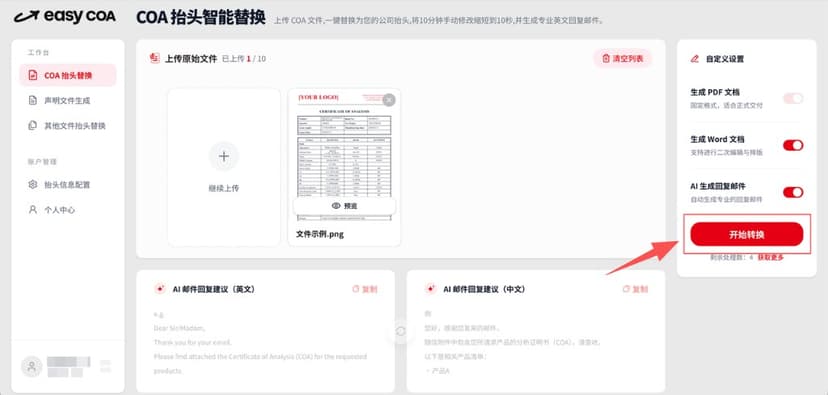Click the menu icon beside the user name

(106, 366)
